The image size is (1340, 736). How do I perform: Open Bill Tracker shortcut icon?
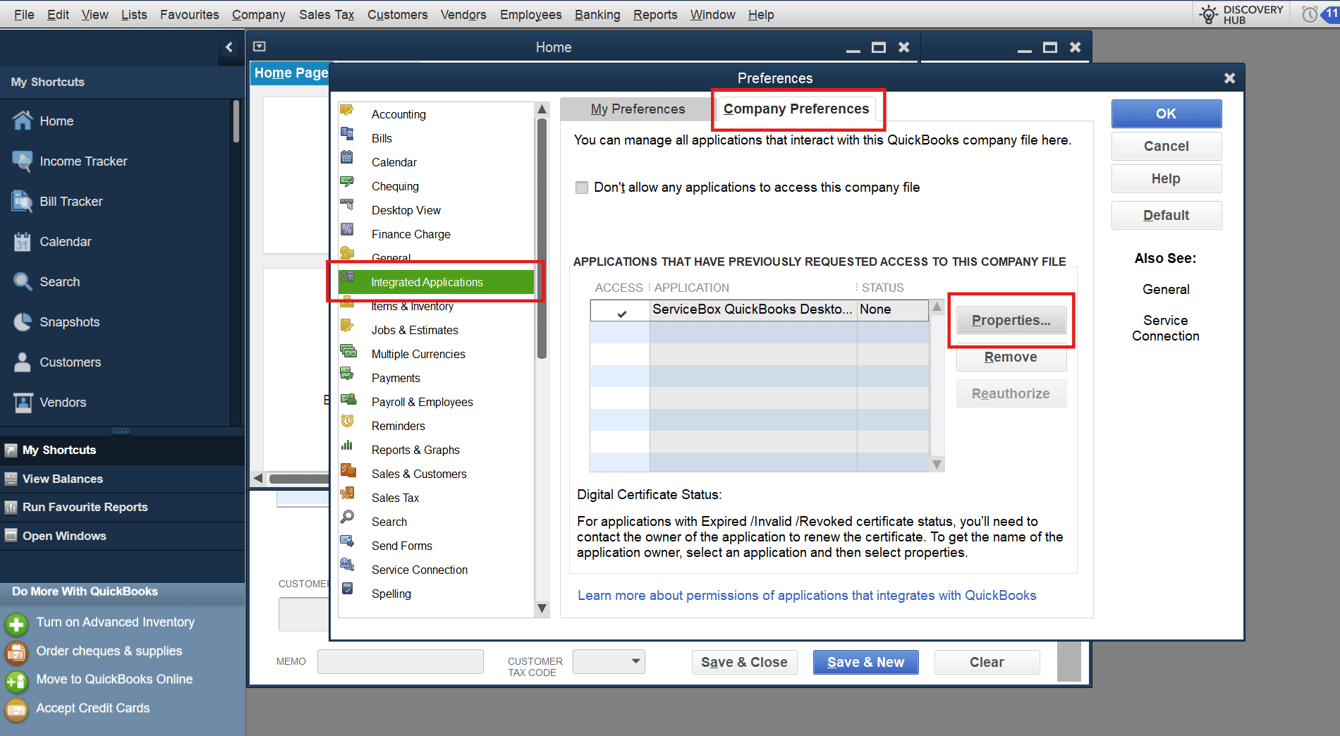point(22,201)
